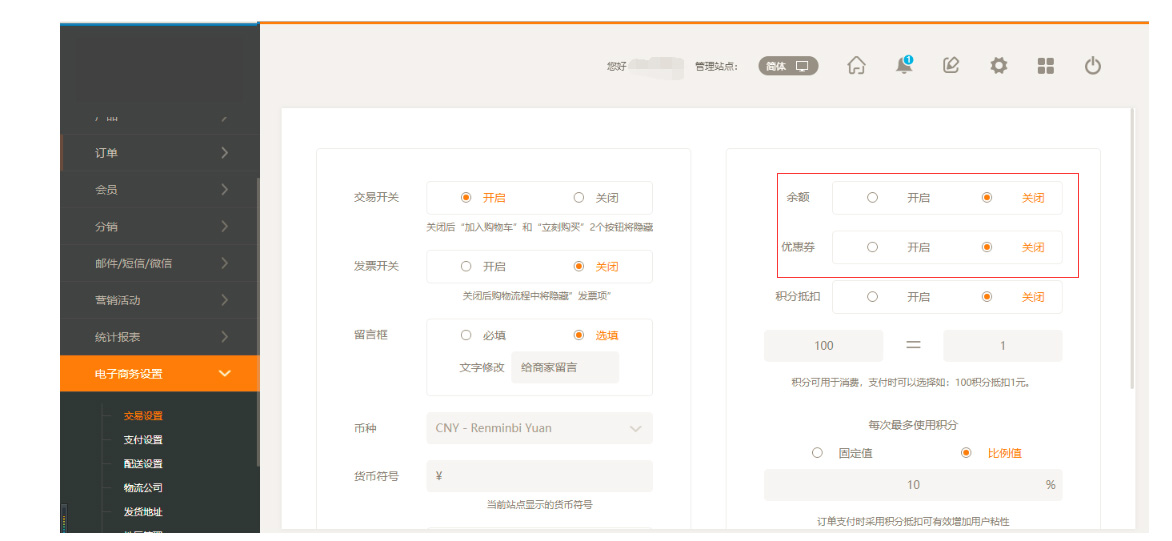This screenshot has width=1172, height=541.
Task: Open the settings gear icon
Action: click(998, 66)
